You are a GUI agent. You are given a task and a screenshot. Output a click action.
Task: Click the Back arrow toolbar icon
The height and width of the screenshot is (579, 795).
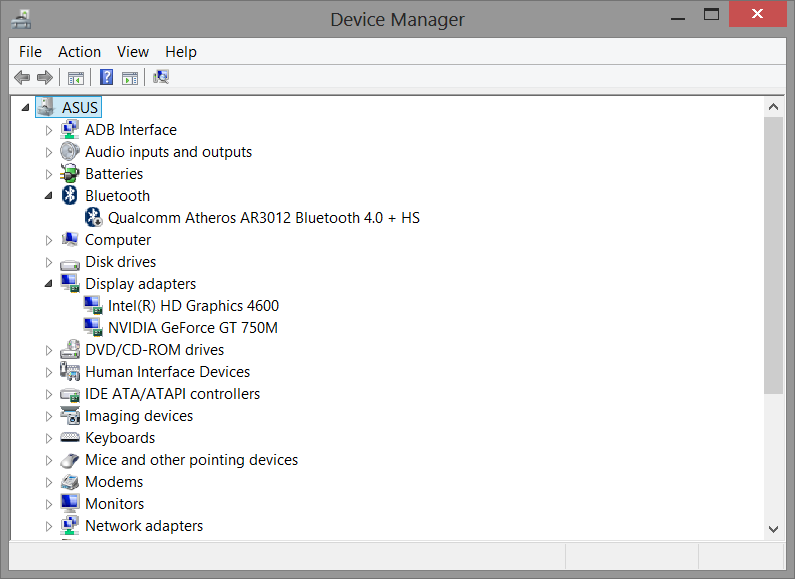(22, 78)
